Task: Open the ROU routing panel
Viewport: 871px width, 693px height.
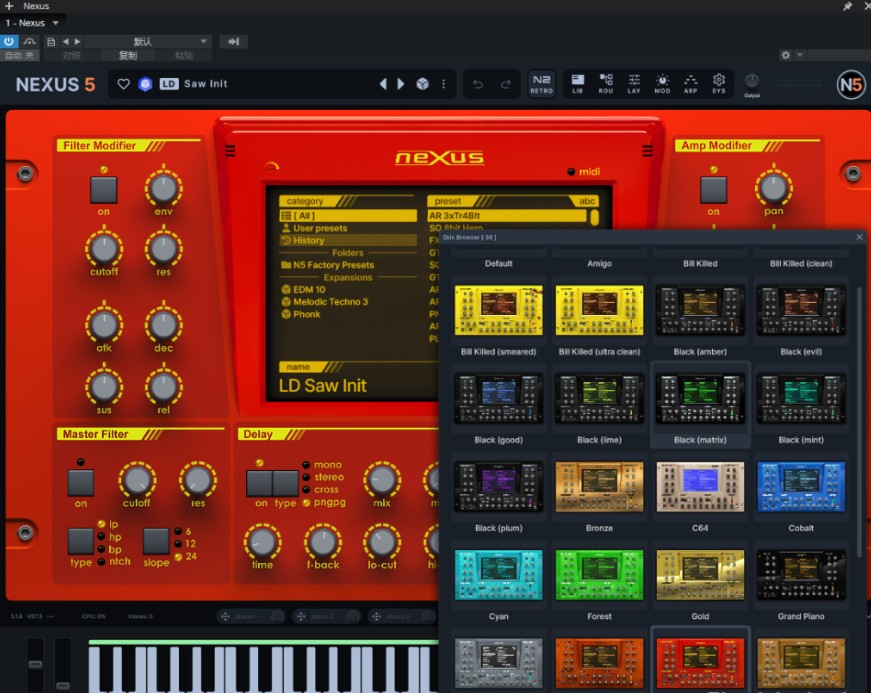Action: pos(606,84)
